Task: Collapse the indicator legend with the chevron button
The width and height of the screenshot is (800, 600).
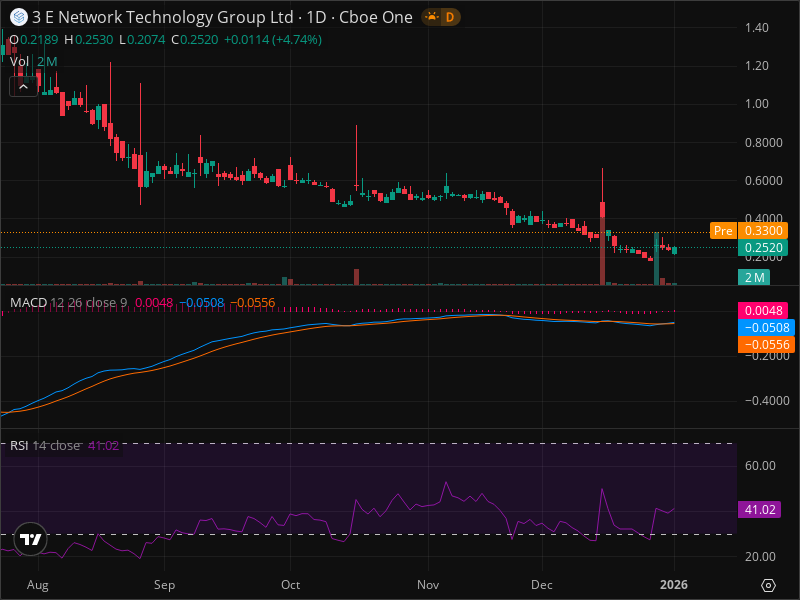Action: (x=23, y=87)
